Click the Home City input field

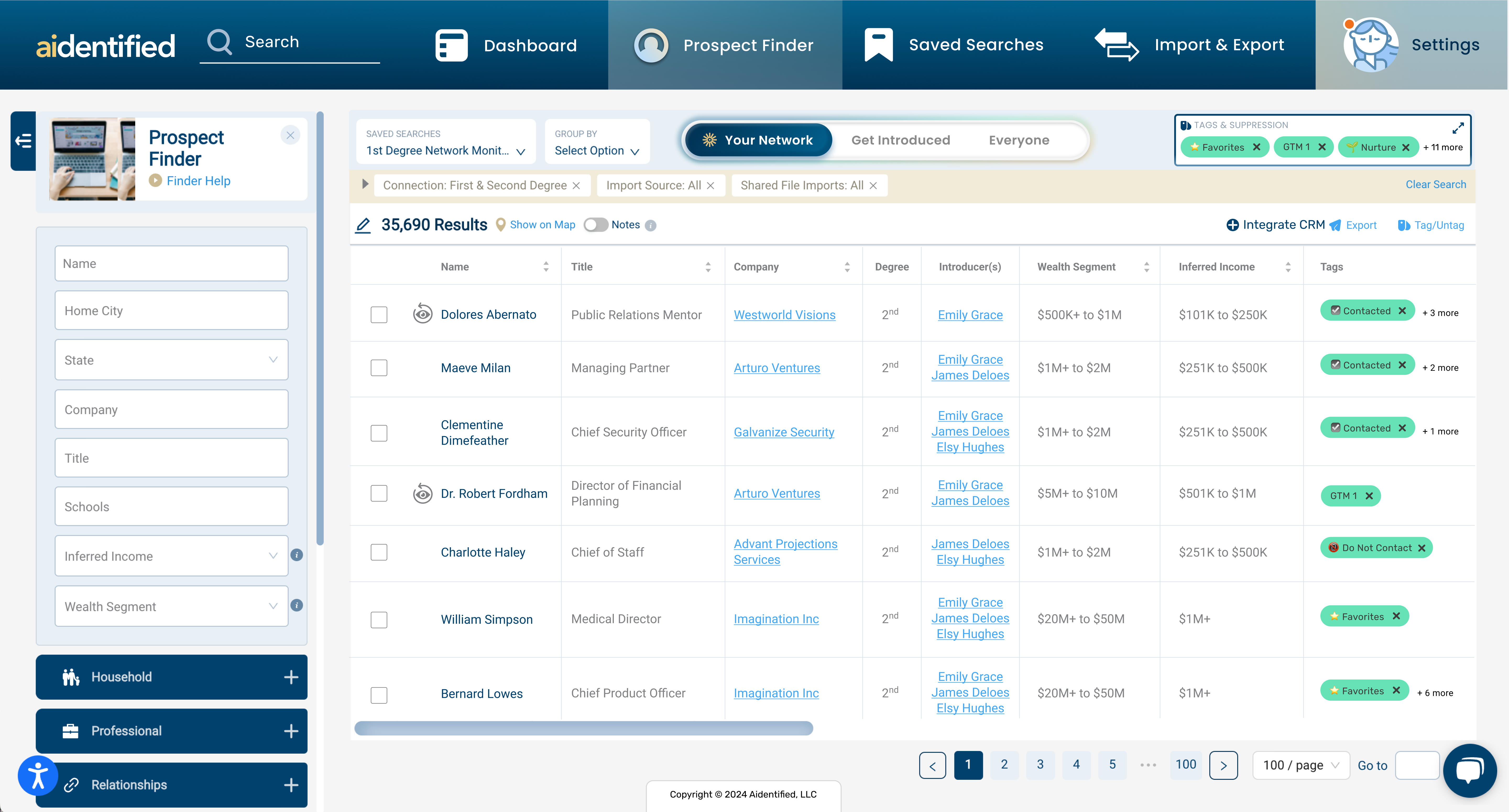pyautogui.click(x=171, y=311)
